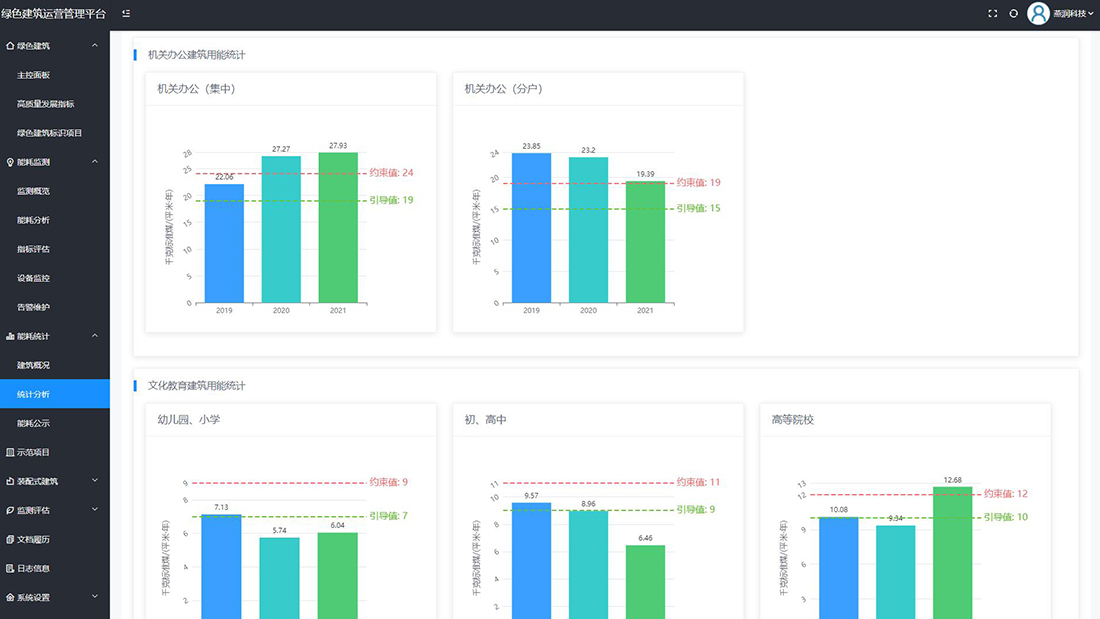Expand the 装配式建筑 menu group
The height and width of the screenshot is (619, 1100).
(x=95, y=481)
